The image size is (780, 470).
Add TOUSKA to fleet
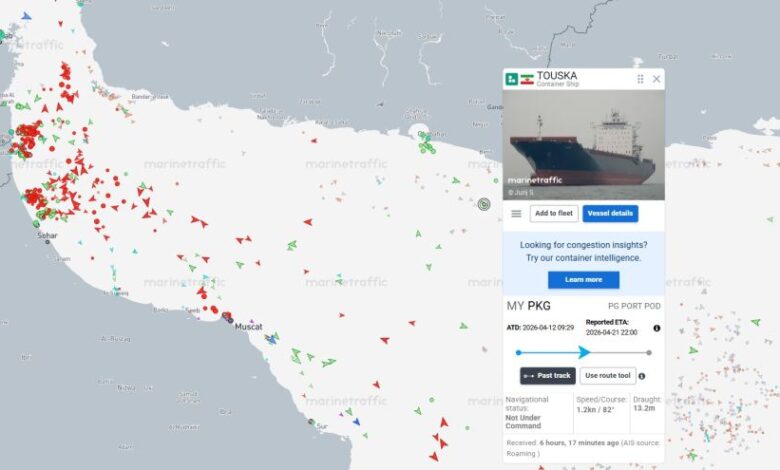coord(554,213)
